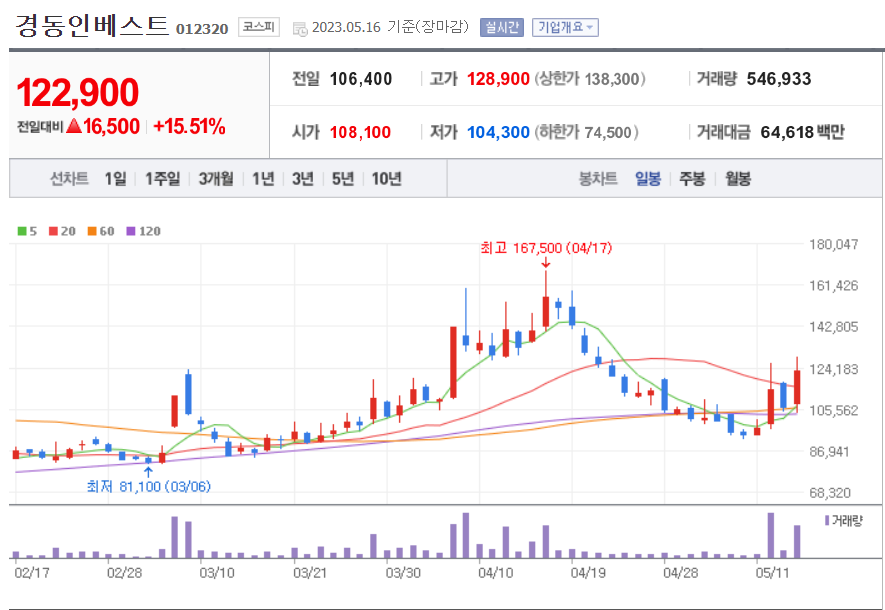The image size is (885, 610).
Task: Click the lower limit price 74,500
Action: (x=608, y=132)
